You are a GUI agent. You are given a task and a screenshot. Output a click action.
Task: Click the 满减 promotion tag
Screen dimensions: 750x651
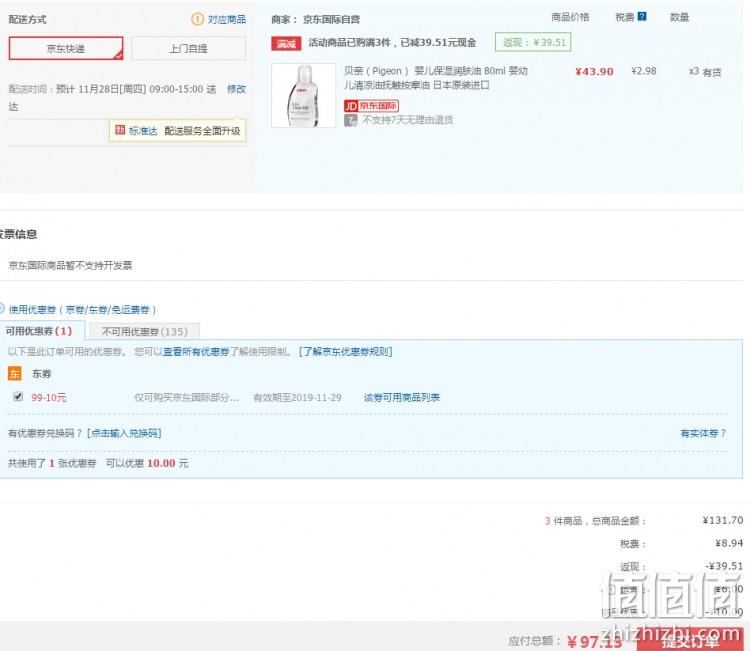pyautogui.click(x=286, y=44)
